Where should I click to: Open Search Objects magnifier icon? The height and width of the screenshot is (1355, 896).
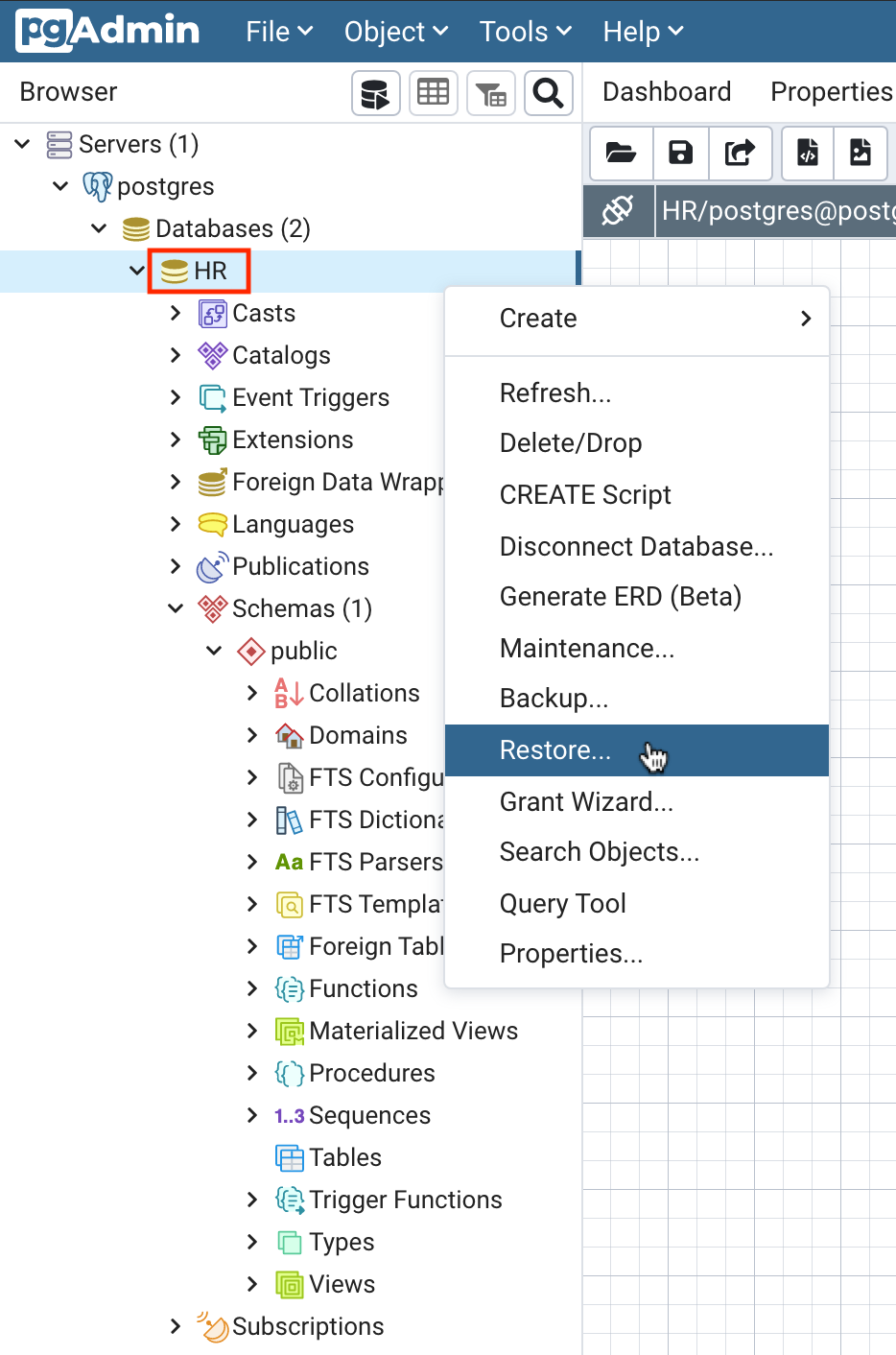click(x=548, y=93)
